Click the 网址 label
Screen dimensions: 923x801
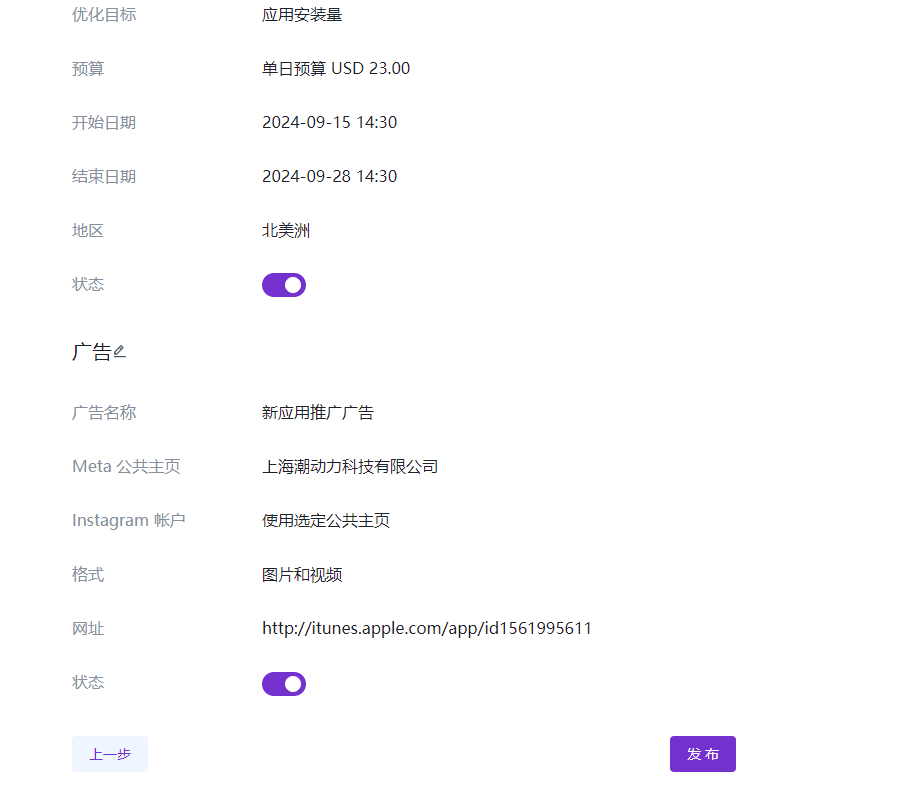pyautogui.click(x=88, y=629)
